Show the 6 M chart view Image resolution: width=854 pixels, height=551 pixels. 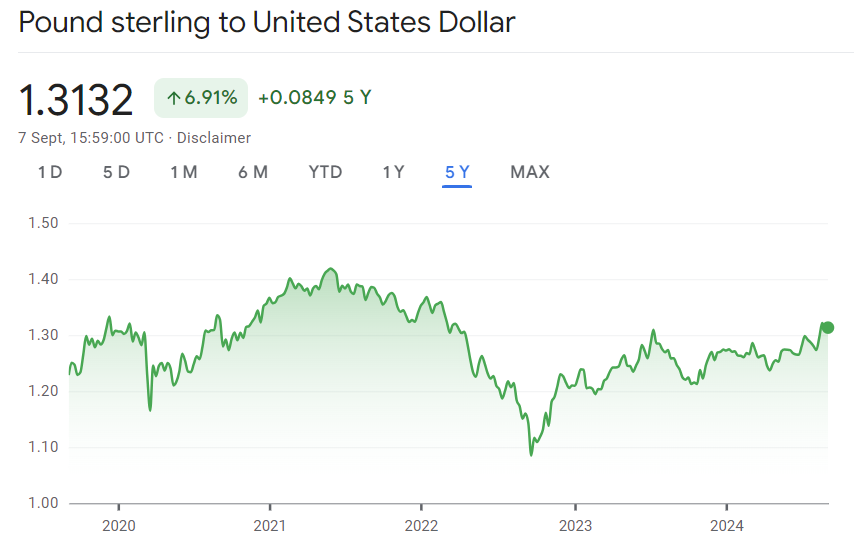pyautogui.click(x=253, y=172)
